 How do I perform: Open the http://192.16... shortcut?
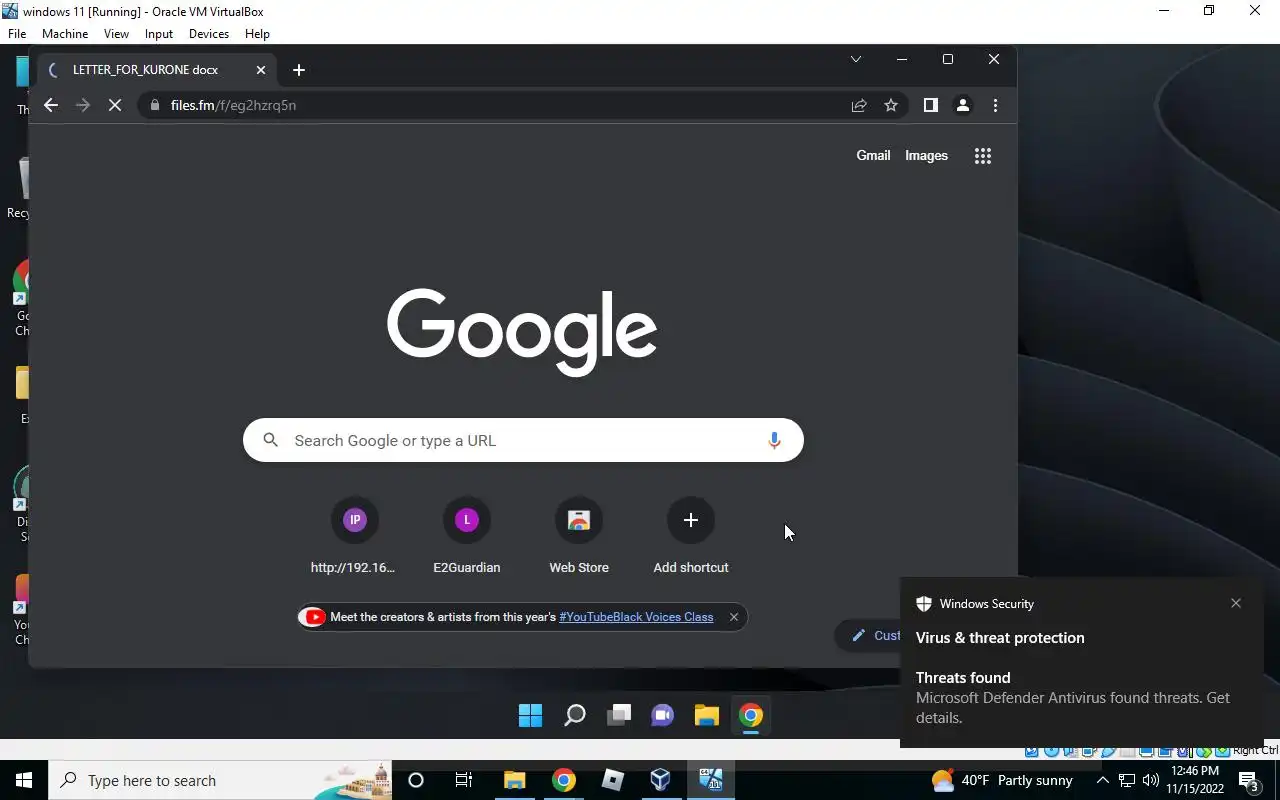click(x=354, y=536)
